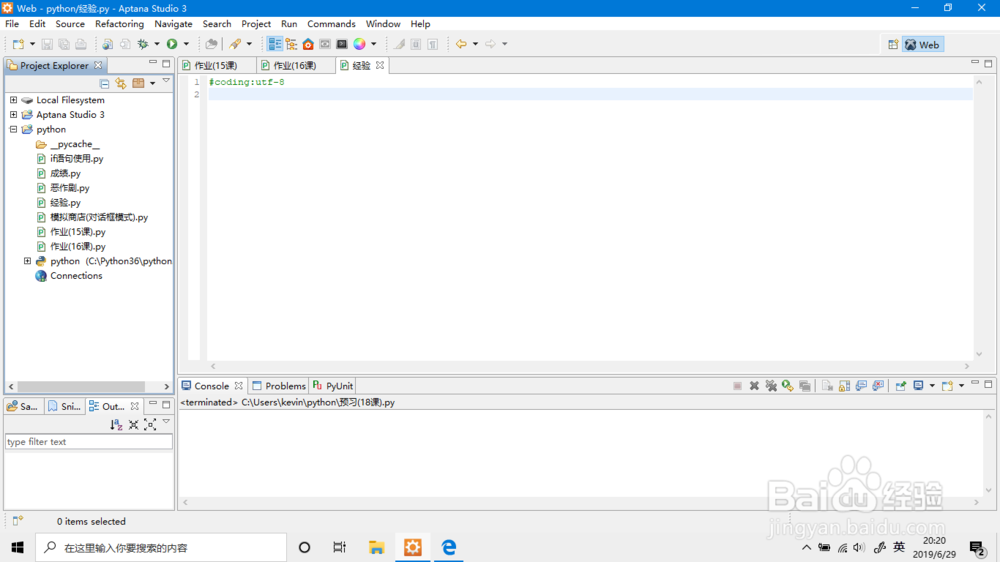Expand Aptana Studio 3 tree node
The image size is (1000, 562).
(x=13, y=115)
